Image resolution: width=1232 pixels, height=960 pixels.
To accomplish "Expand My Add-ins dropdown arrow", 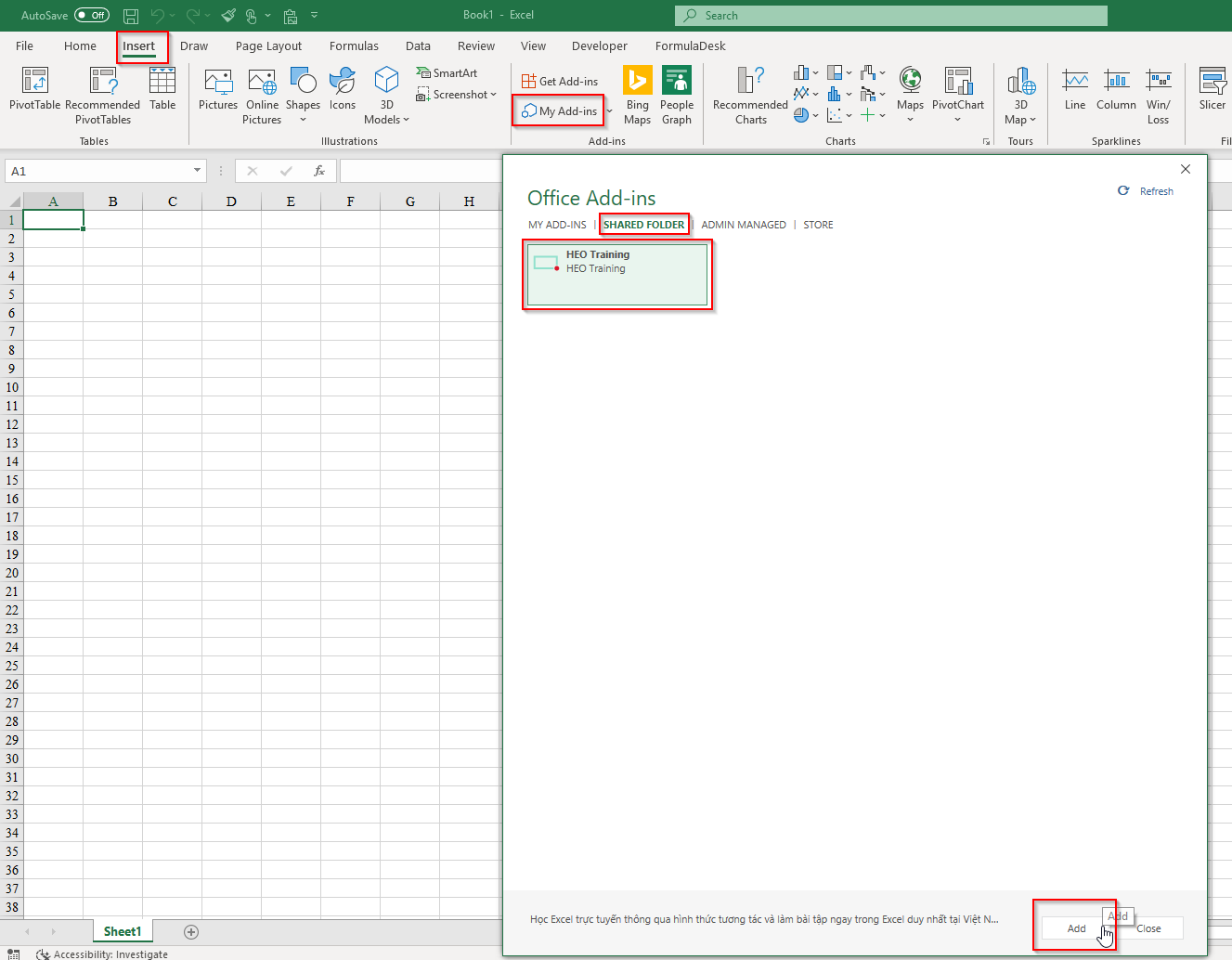I will pos(609,111).
